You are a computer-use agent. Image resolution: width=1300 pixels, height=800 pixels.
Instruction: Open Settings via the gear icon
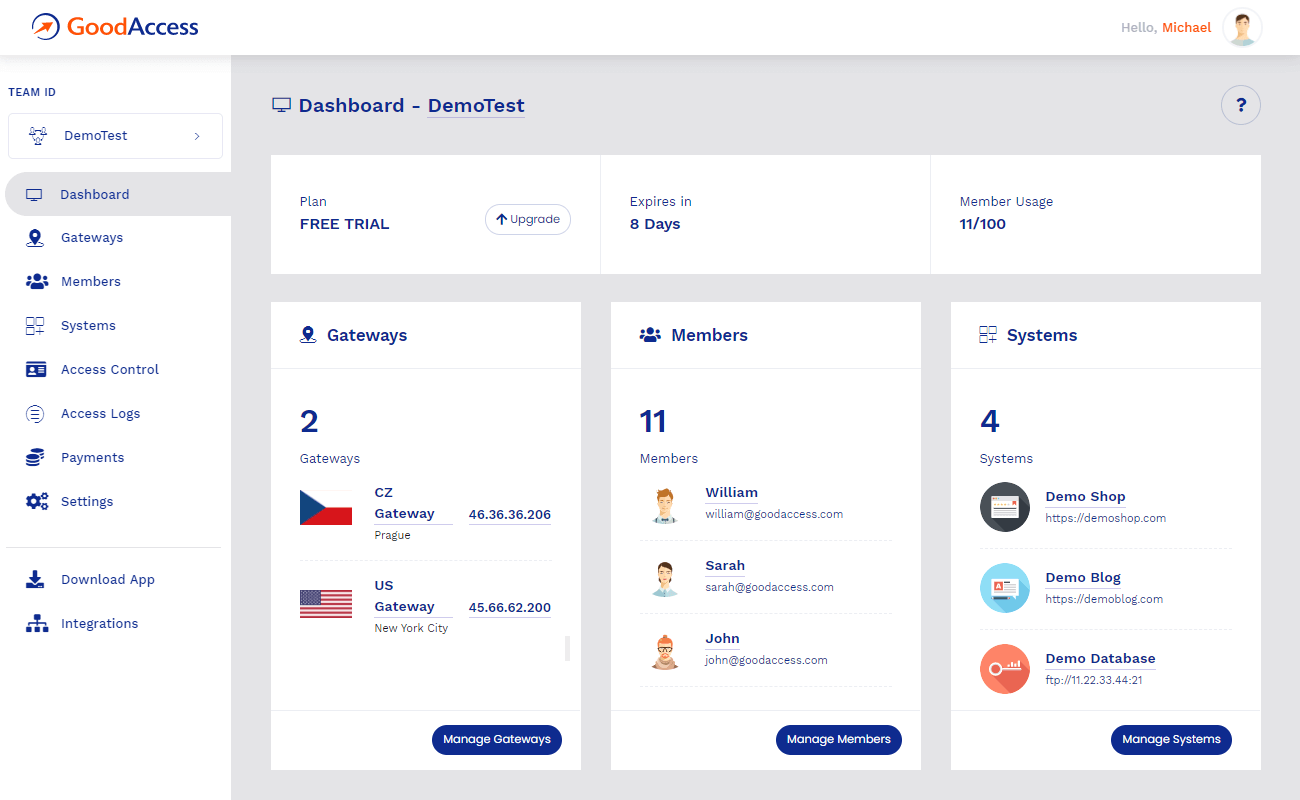click(34, 501)
